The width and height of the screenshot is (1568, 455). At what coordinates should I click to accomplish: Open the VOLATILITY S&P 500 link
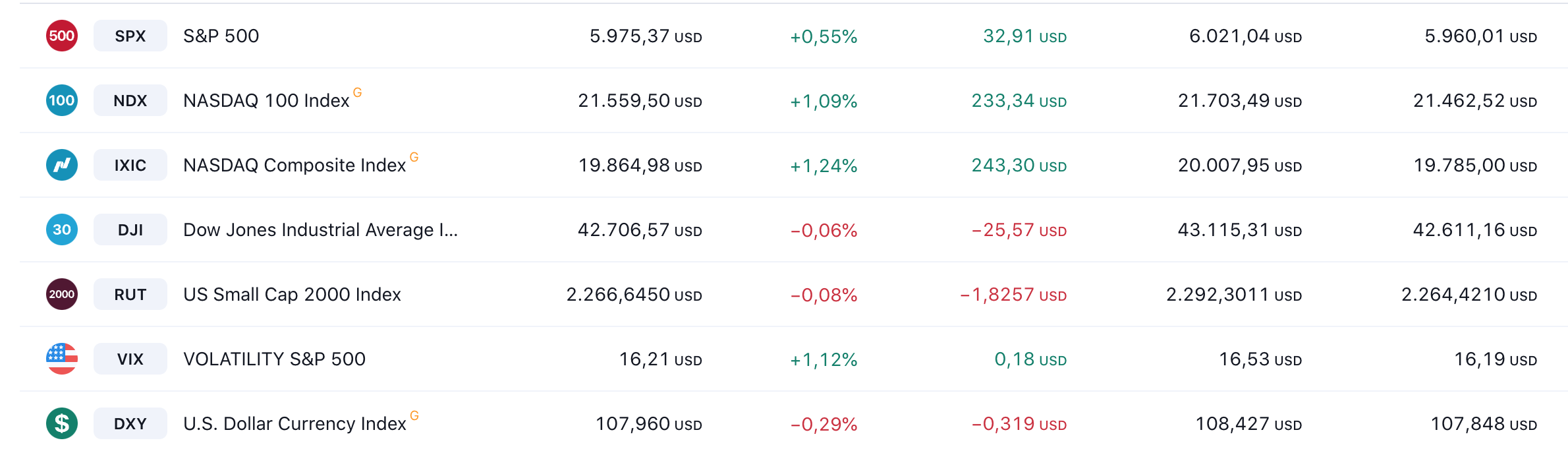[x=274, y=359]
